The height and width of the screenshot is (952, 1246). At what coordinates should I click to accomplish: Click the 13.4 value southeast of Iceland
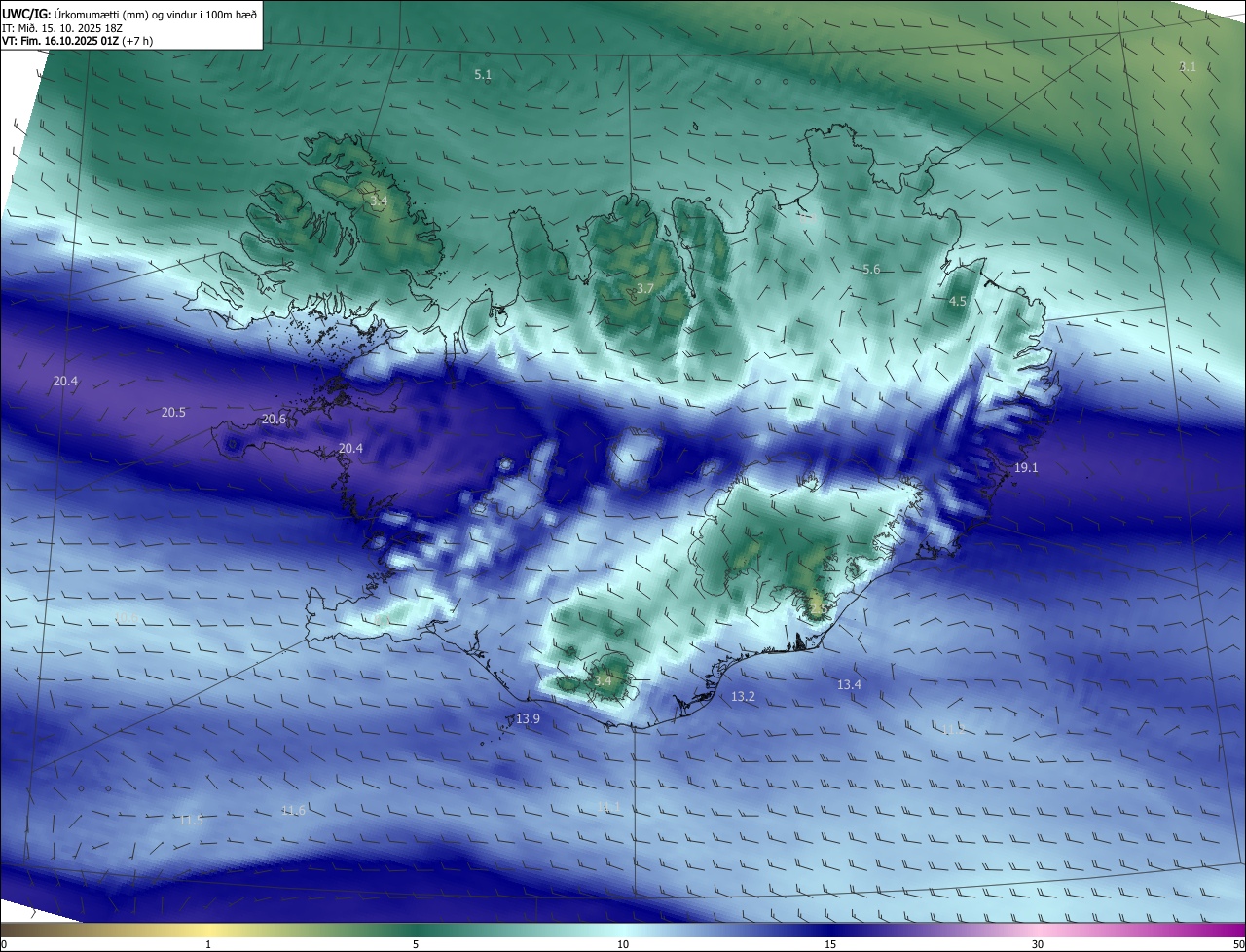pyautogui.click(x=849, y=685)
